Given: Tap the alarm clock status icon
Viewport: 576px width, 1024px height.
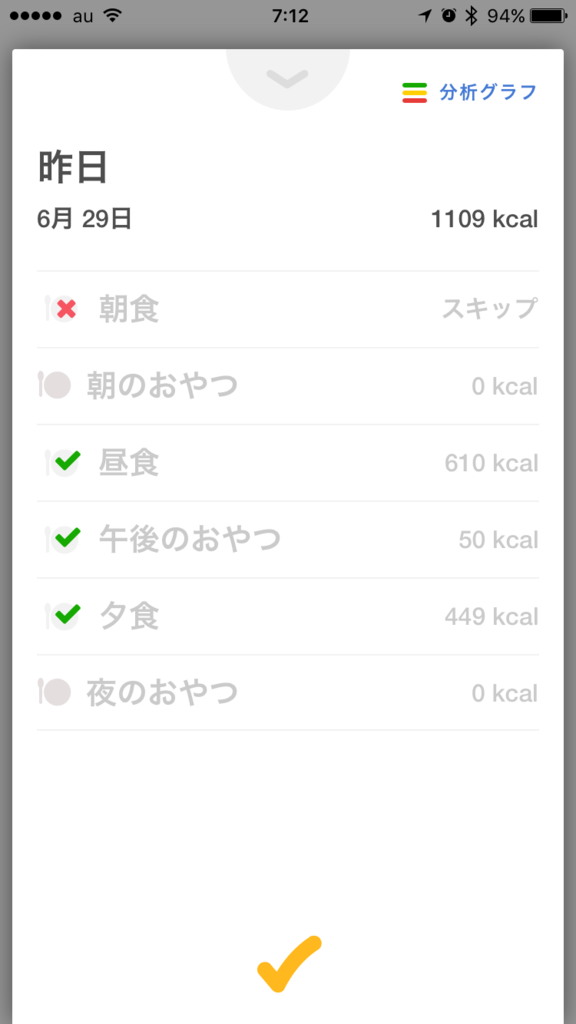Looking at the screenshot, I should coord(449,16).
